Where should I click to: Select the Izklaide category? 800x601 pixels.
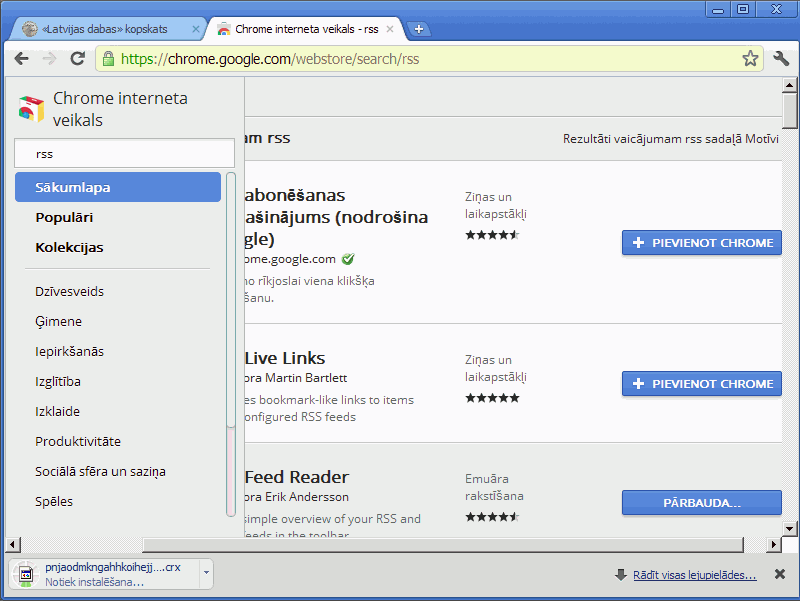tap(57, 411)
